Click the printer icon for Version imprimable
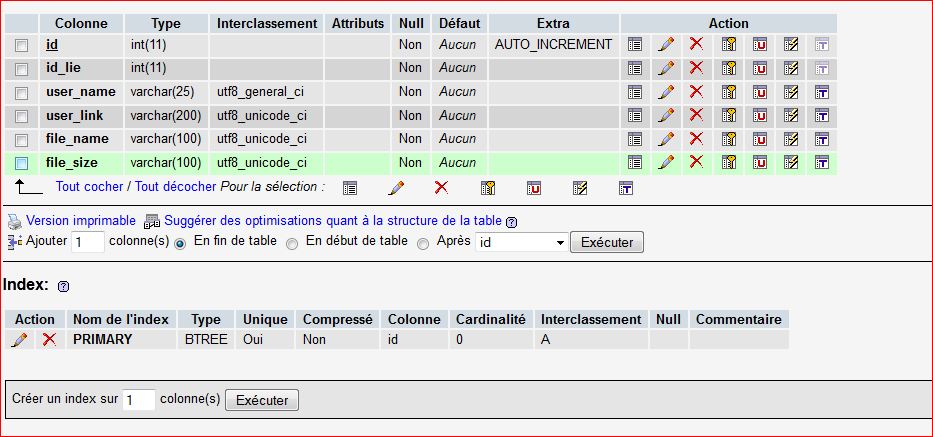Screen dimensions: 933x437 14,221
